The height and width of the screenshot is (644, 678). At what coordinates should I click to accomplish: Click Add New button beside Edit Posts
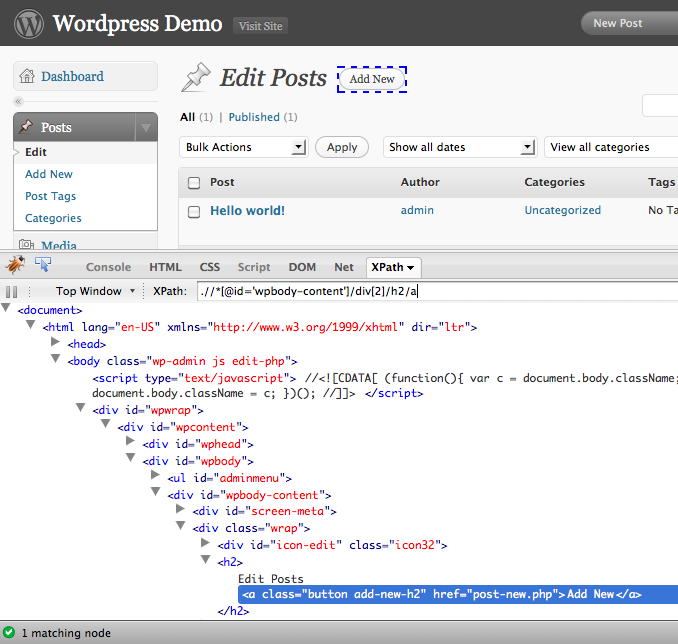pos(372,79)
